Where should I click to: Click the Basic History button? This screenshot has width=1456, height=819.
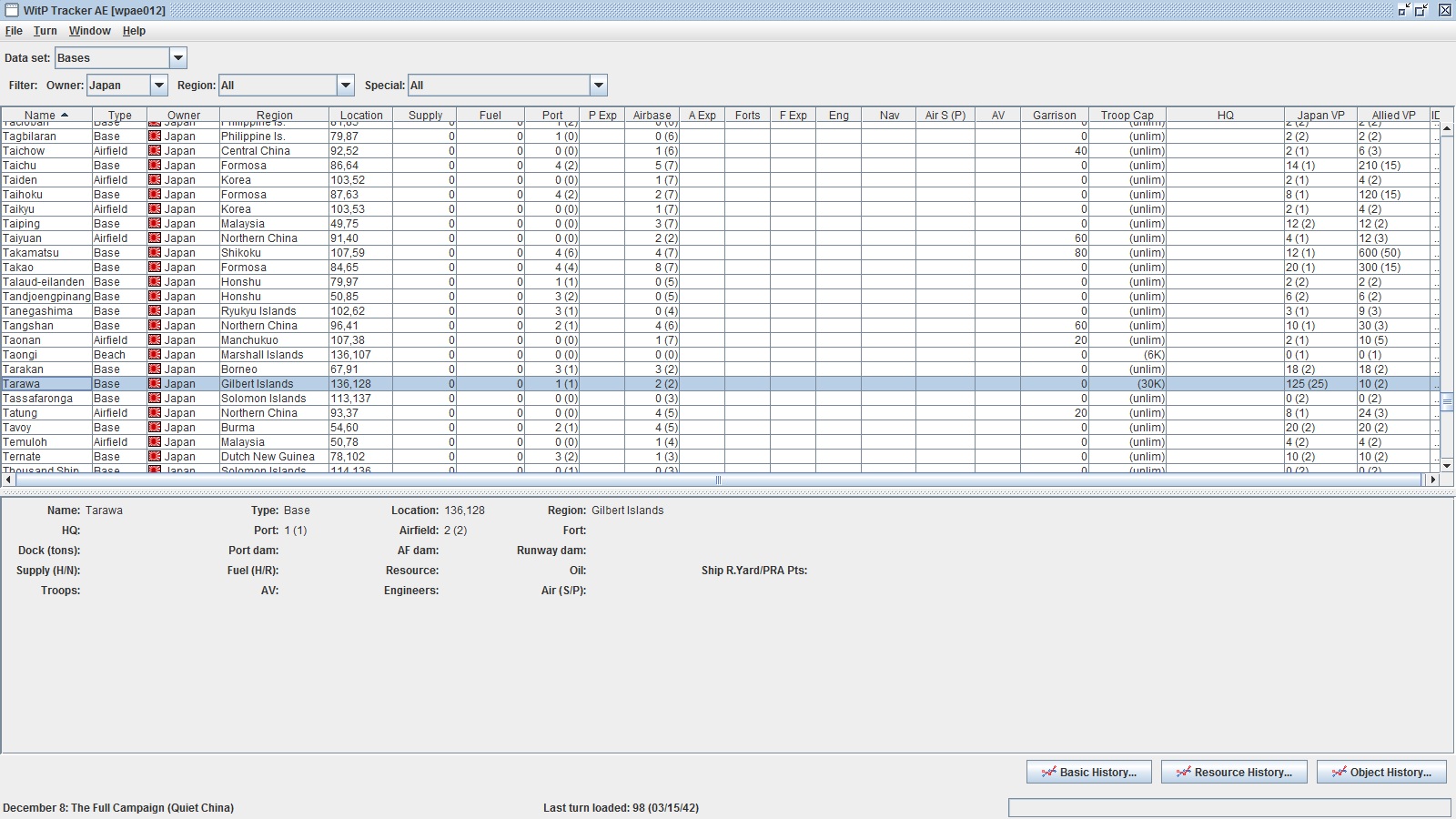[1089, 772]
